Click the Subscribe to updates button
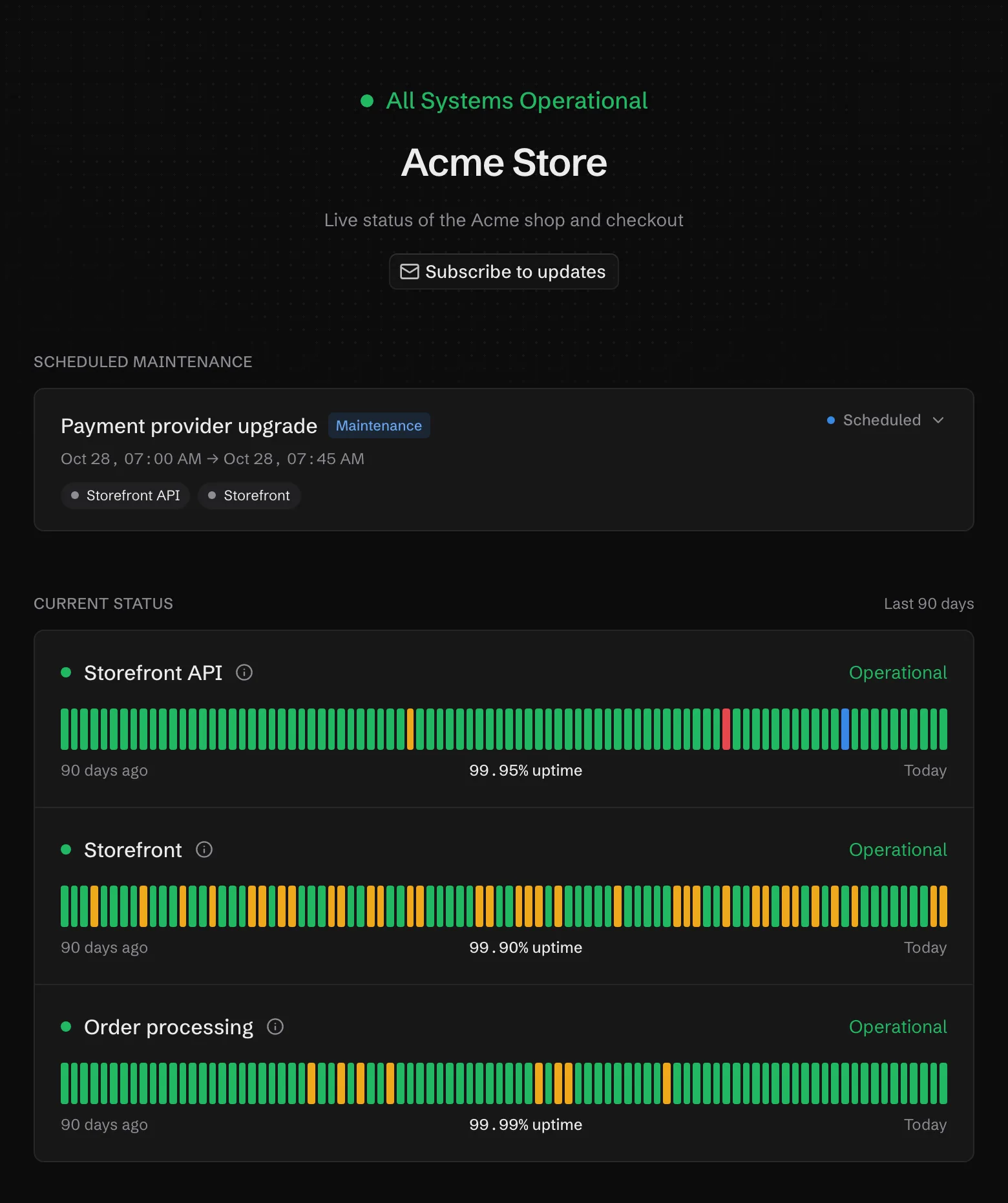The image size is (1008, 1203). pyautogui.click(x=504, y=271)
